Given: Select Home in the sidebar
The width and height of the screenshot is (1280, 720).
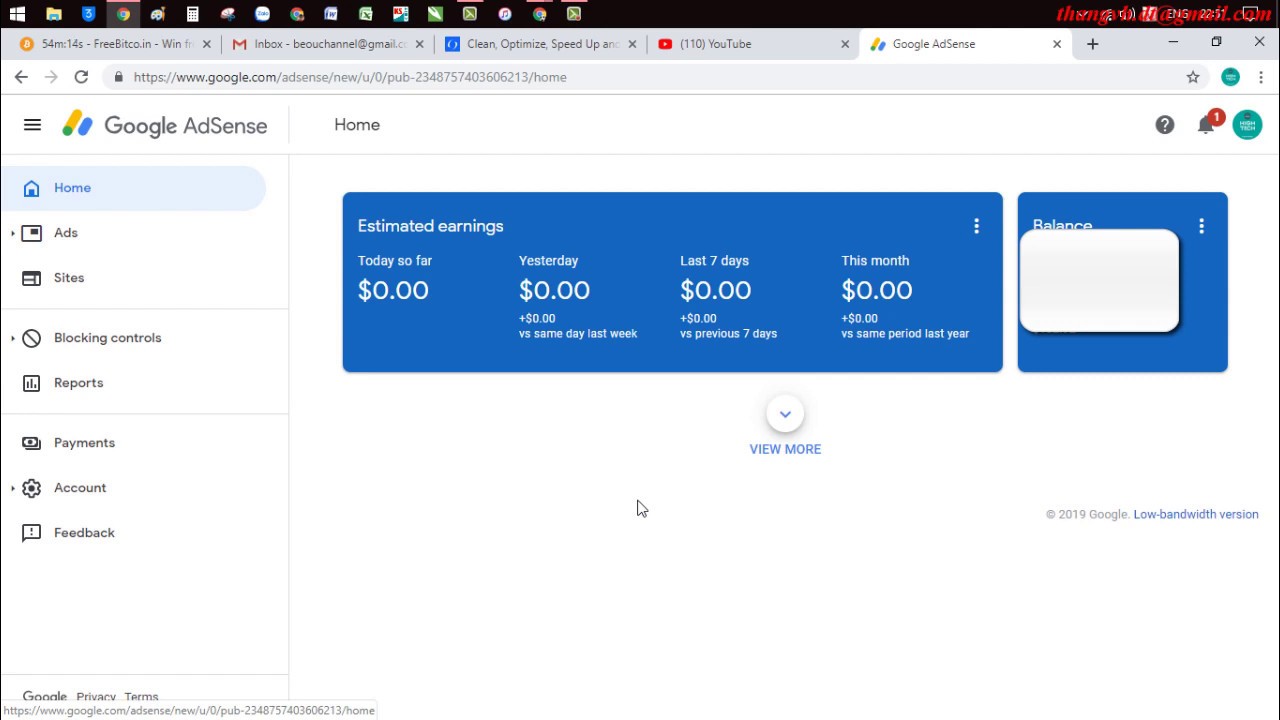Looking at the screenshot, I should (133, 188).
